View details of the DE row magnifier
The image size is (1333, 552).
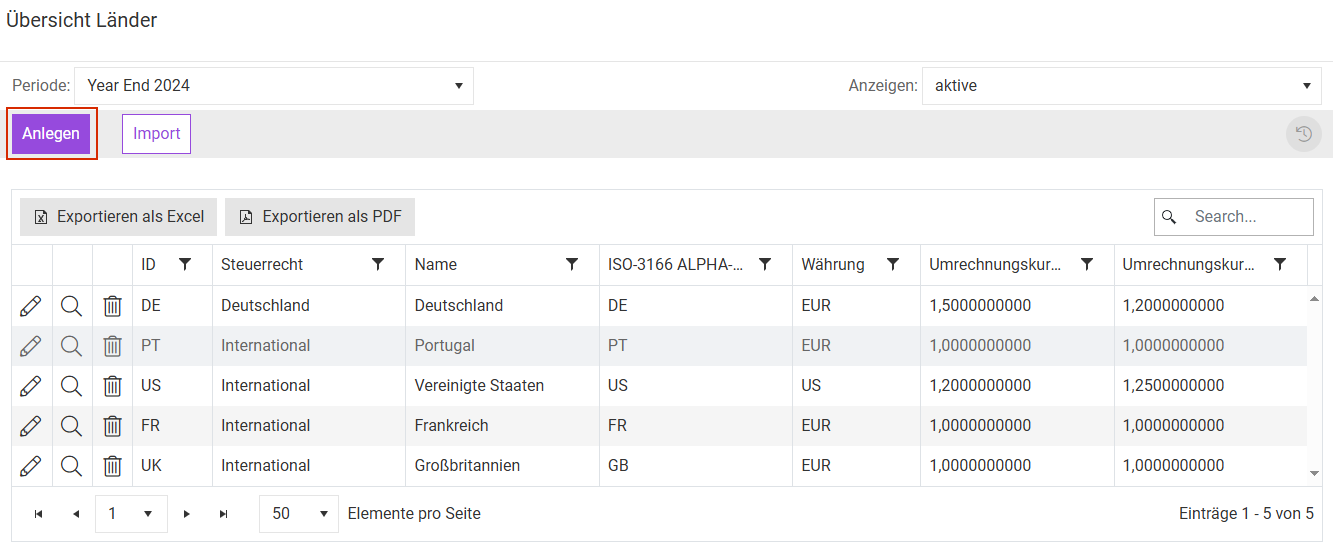pos(71,306)
